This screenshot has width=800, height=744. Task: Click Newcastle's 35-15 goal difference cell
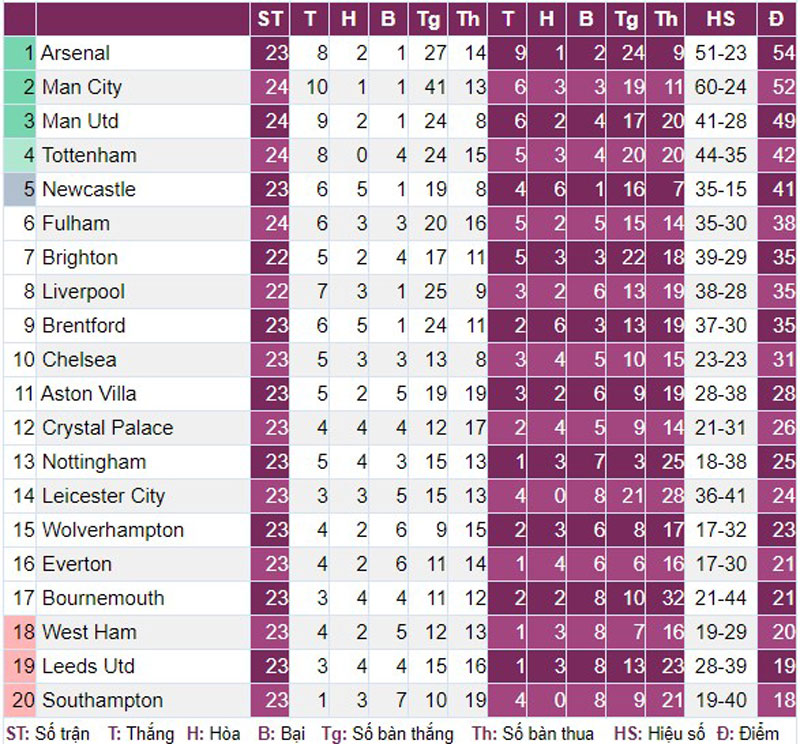point(720,189)
